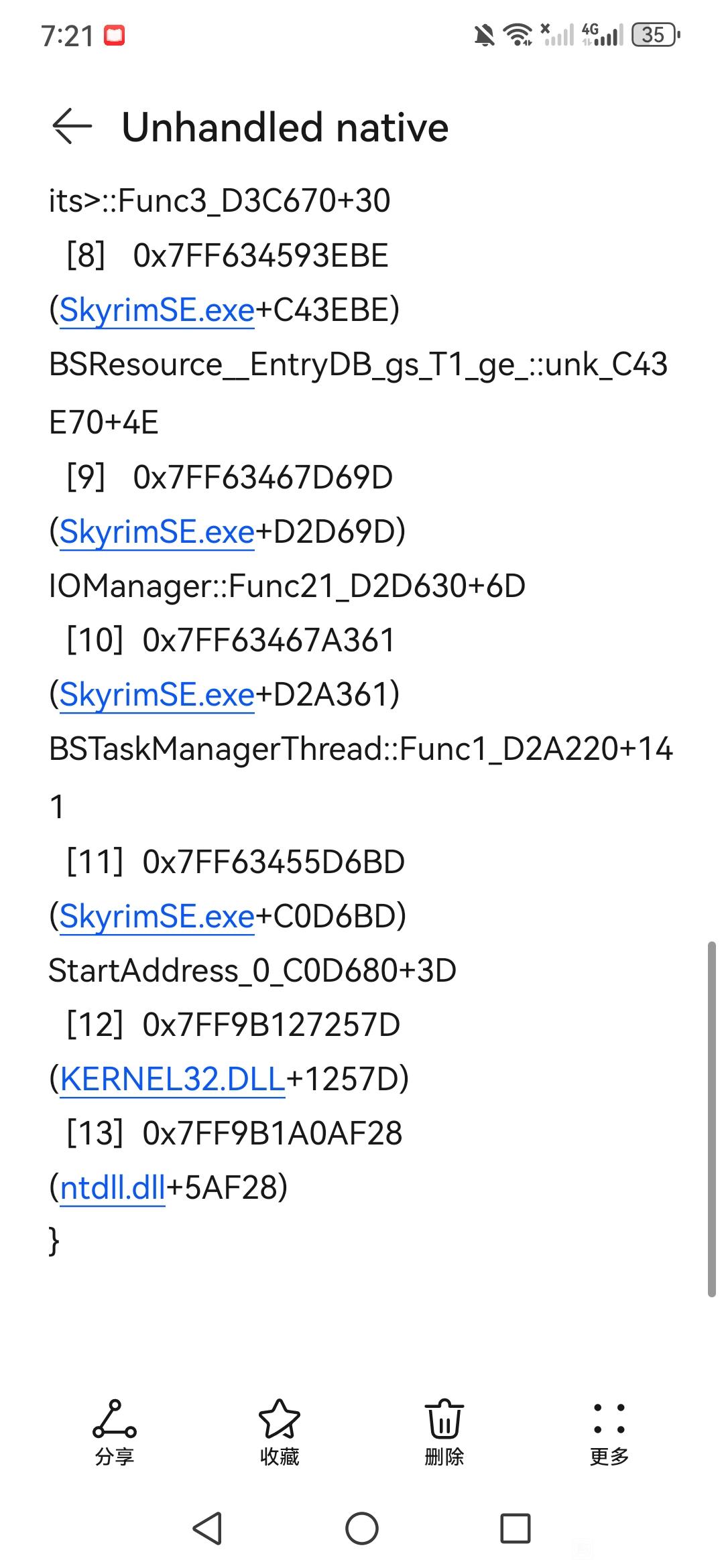Click the vertical scrollbar on right edge
Screen dimensions: 724x1568
[712, 1119]
